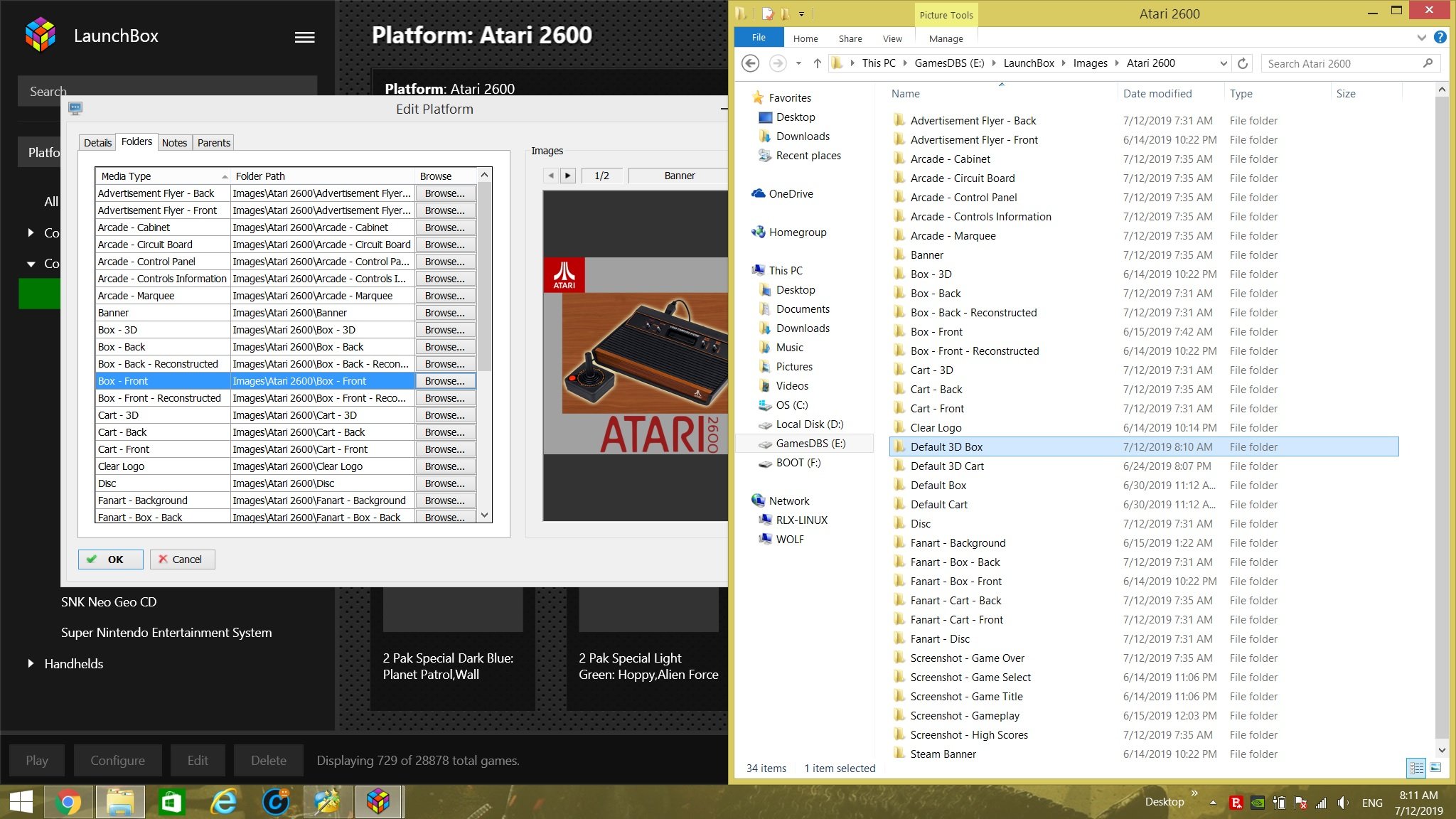Open the View ribbon tab

(x=892, y=38)
